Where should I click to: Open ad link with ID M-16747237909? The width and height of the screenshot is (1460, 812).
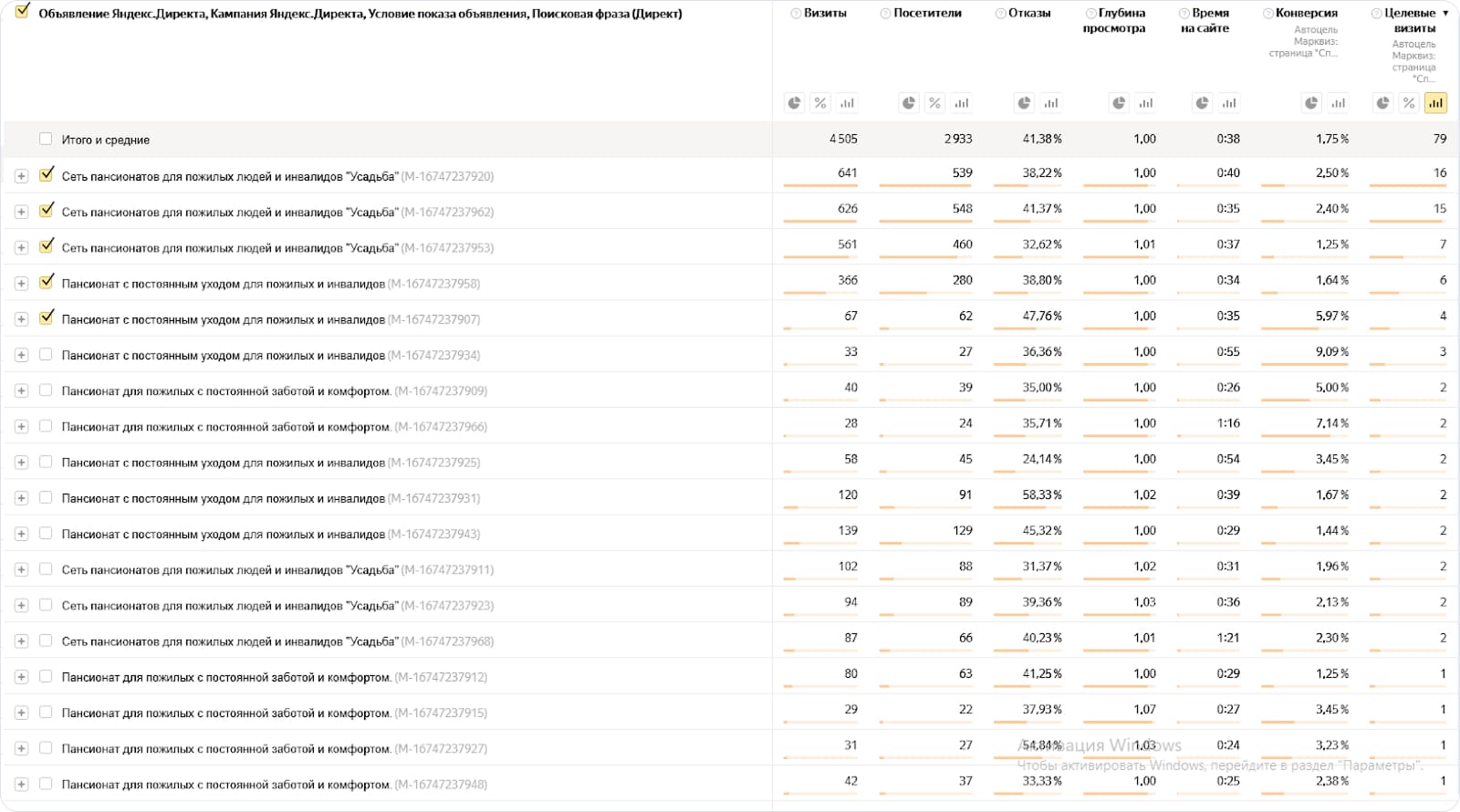click(x=226, y=391)
